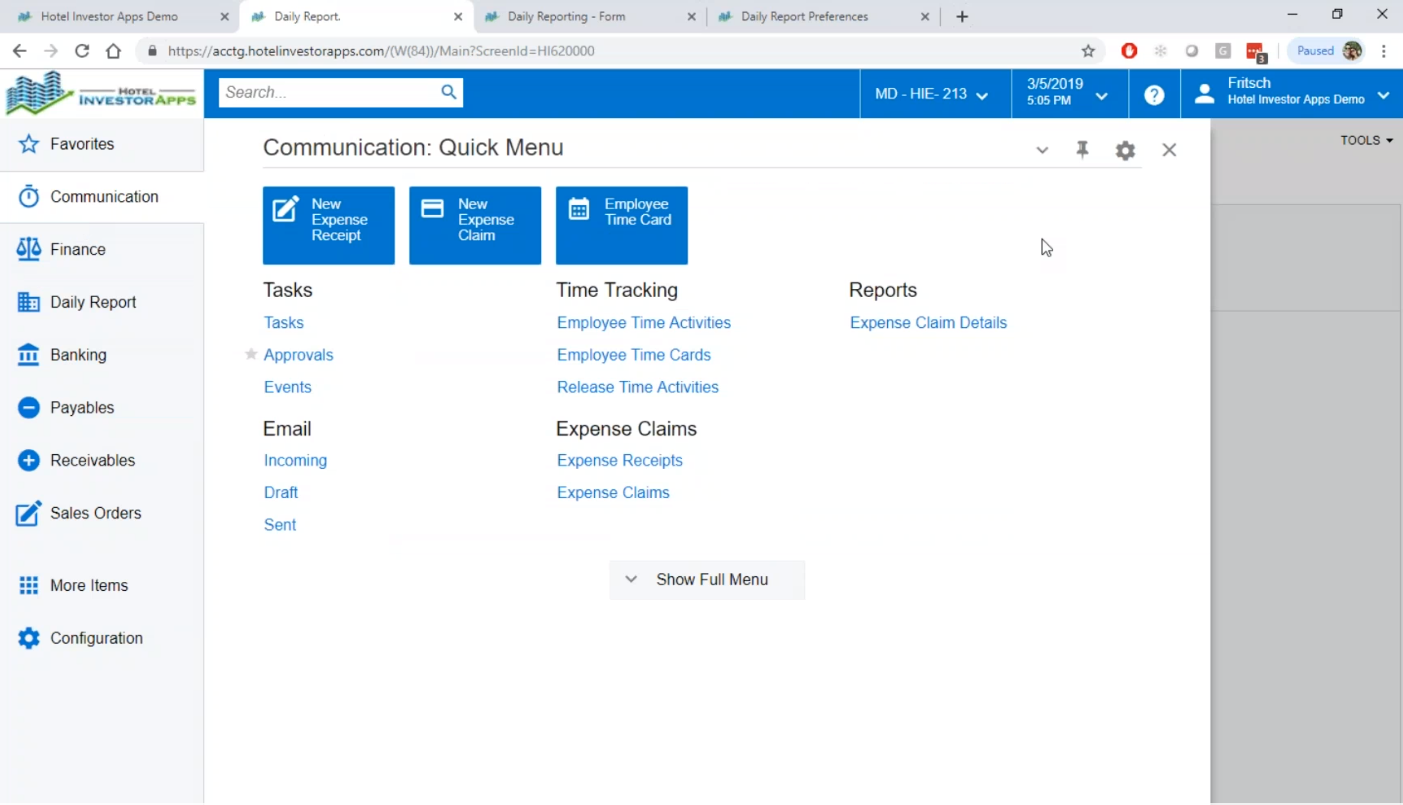Open More Items grid icon
The height and width of the screenshot is (805, 1403).
(29, 586)
